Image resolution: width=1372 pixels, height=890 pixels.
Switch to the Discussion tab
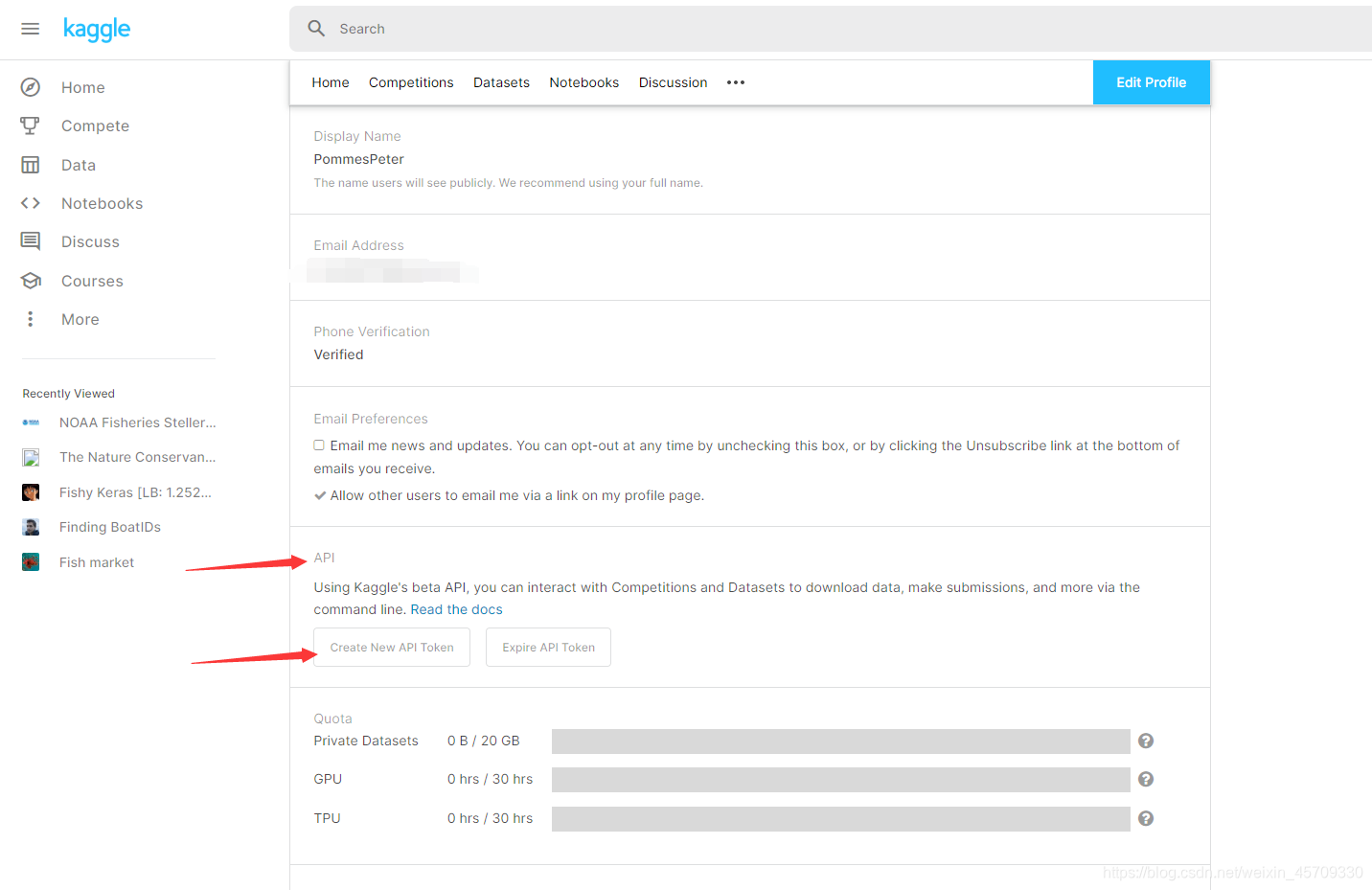point(674,82)
